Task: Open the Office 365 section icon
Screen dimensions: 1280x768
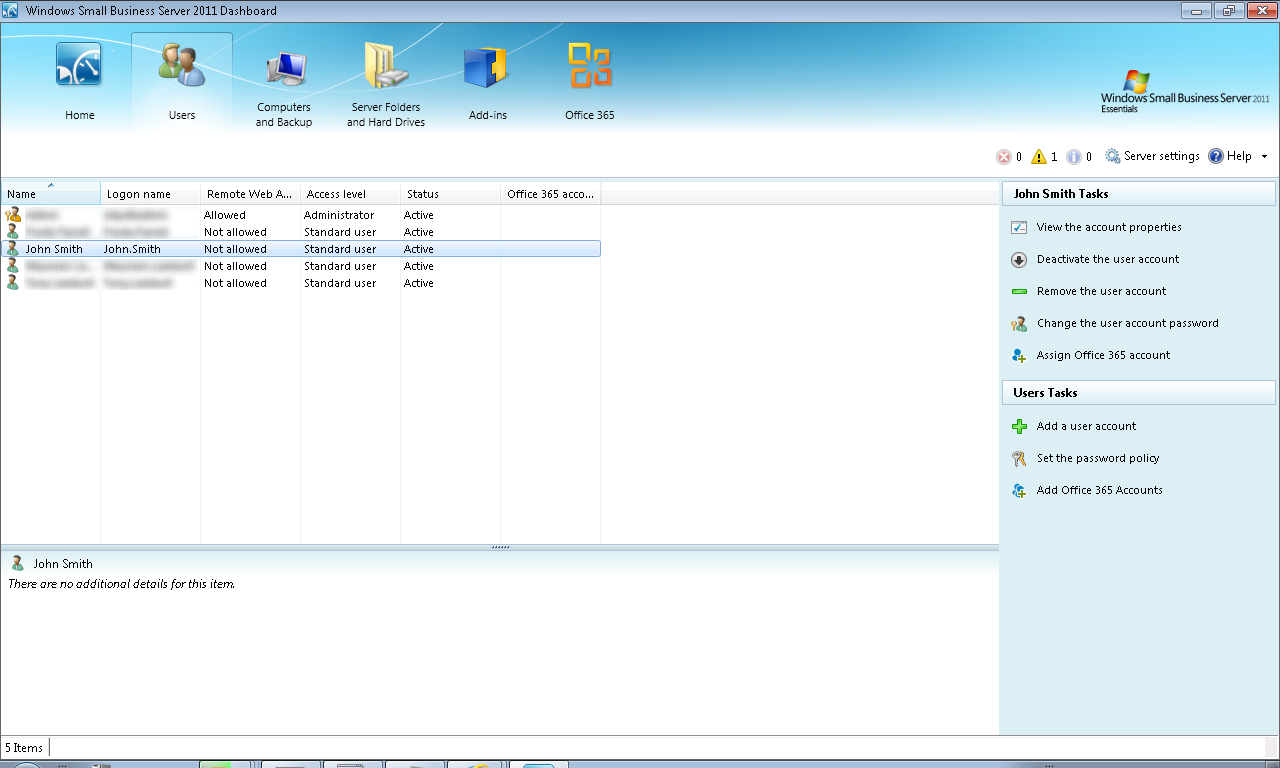Action: 590,66
